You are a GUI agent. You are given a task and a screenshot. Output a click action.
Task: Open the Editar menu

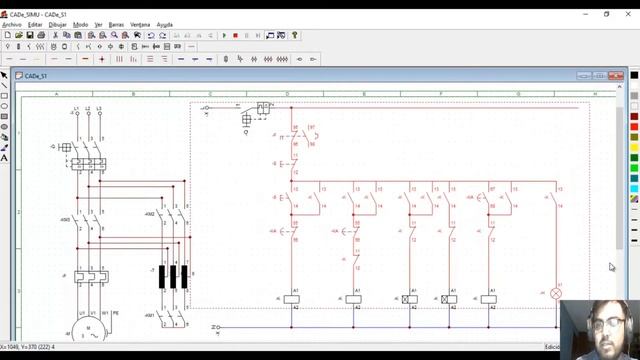pyautogui.click(x=35, y=25)
